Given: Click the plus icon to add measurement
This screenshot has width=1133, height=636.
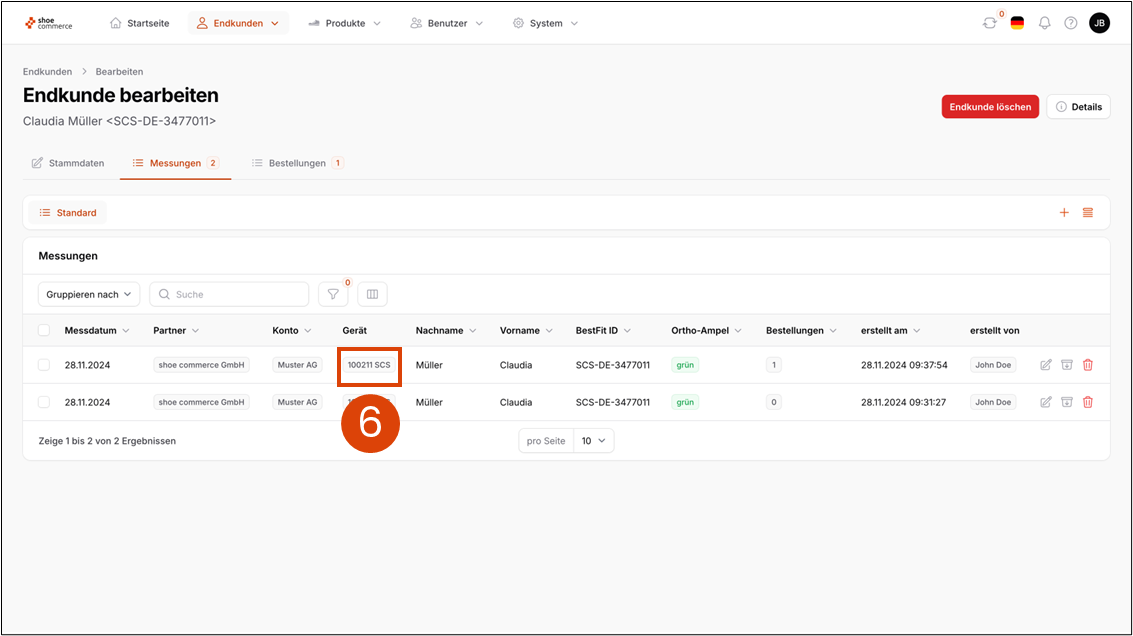Looking at the screenshot, I should (1064, 213).
